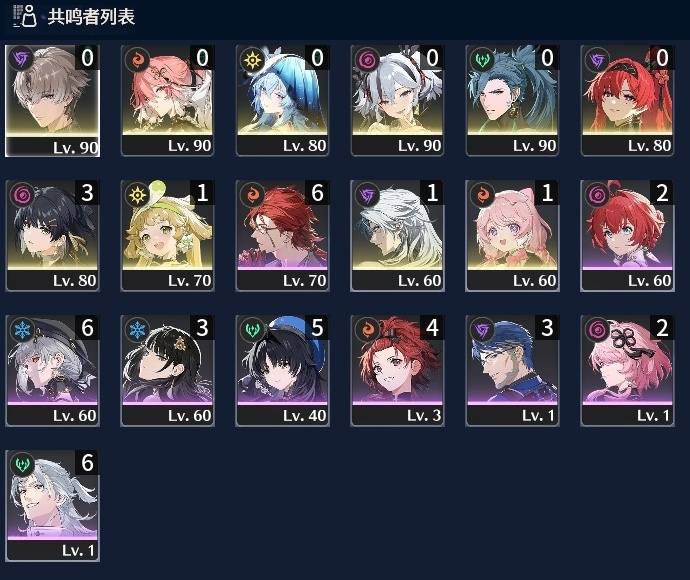This screenshot has width=690, height=580.
Task: Select the black-haired havoc Lv. 80 character
Action: pyautogui.click(x=52, y=236)
